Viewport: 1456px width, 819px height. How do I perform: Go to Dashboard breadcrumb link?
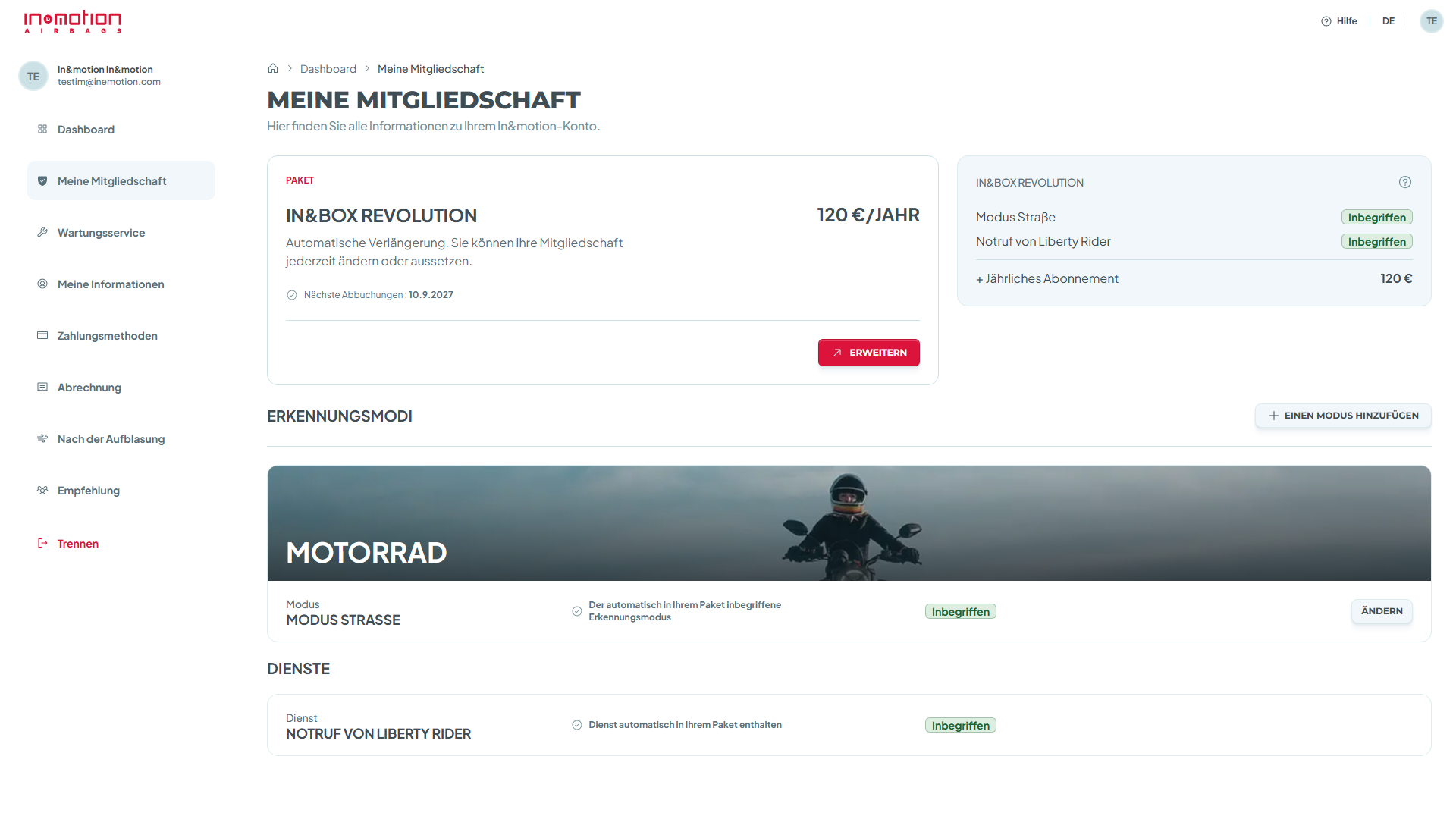pyautogui.click(x=328, y=69)
